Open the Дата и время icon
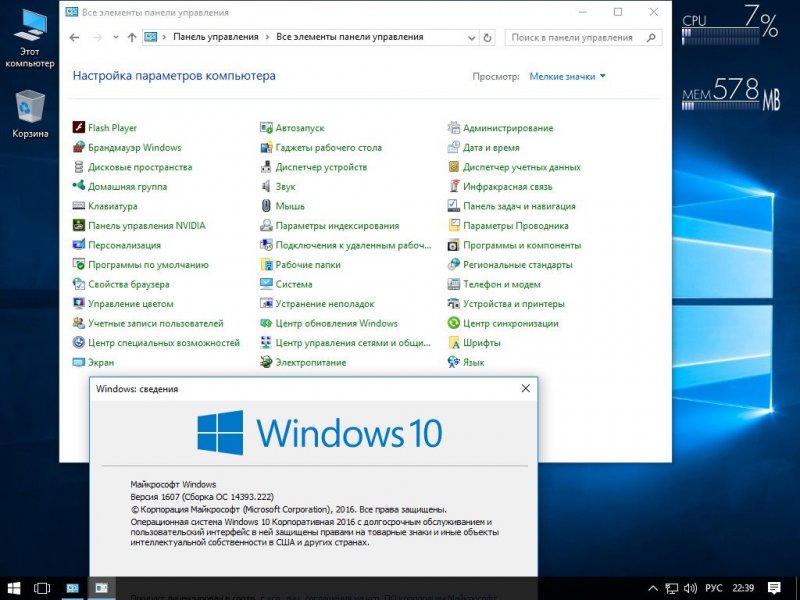The image size is (800, 600). [454, 147]
